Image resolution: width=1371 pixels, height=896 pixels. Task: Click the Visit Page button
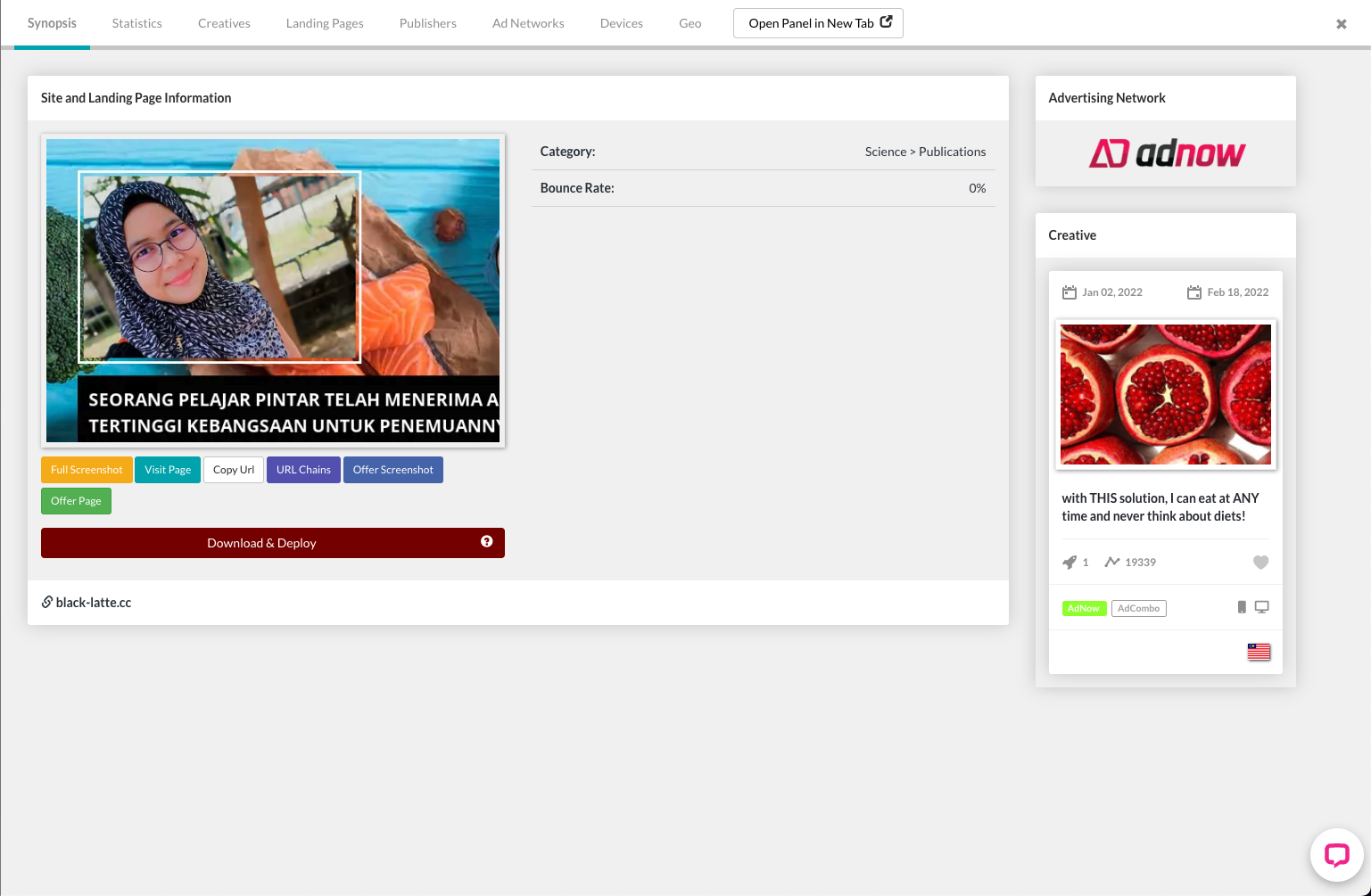pyautogui.click(x=167, y=469)
